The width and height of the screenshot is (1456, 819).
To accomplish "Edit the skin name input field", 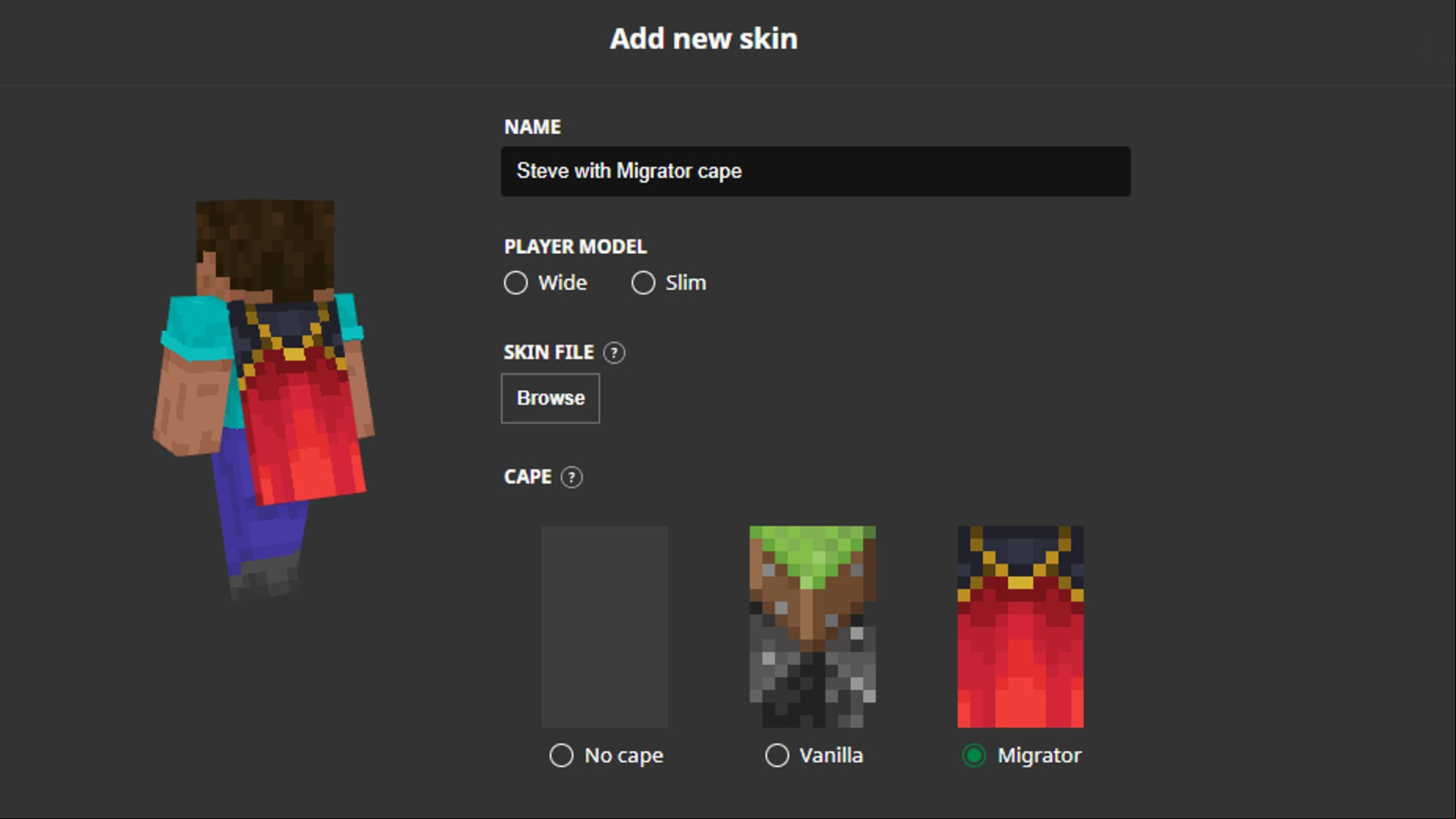I will point(816,171).
